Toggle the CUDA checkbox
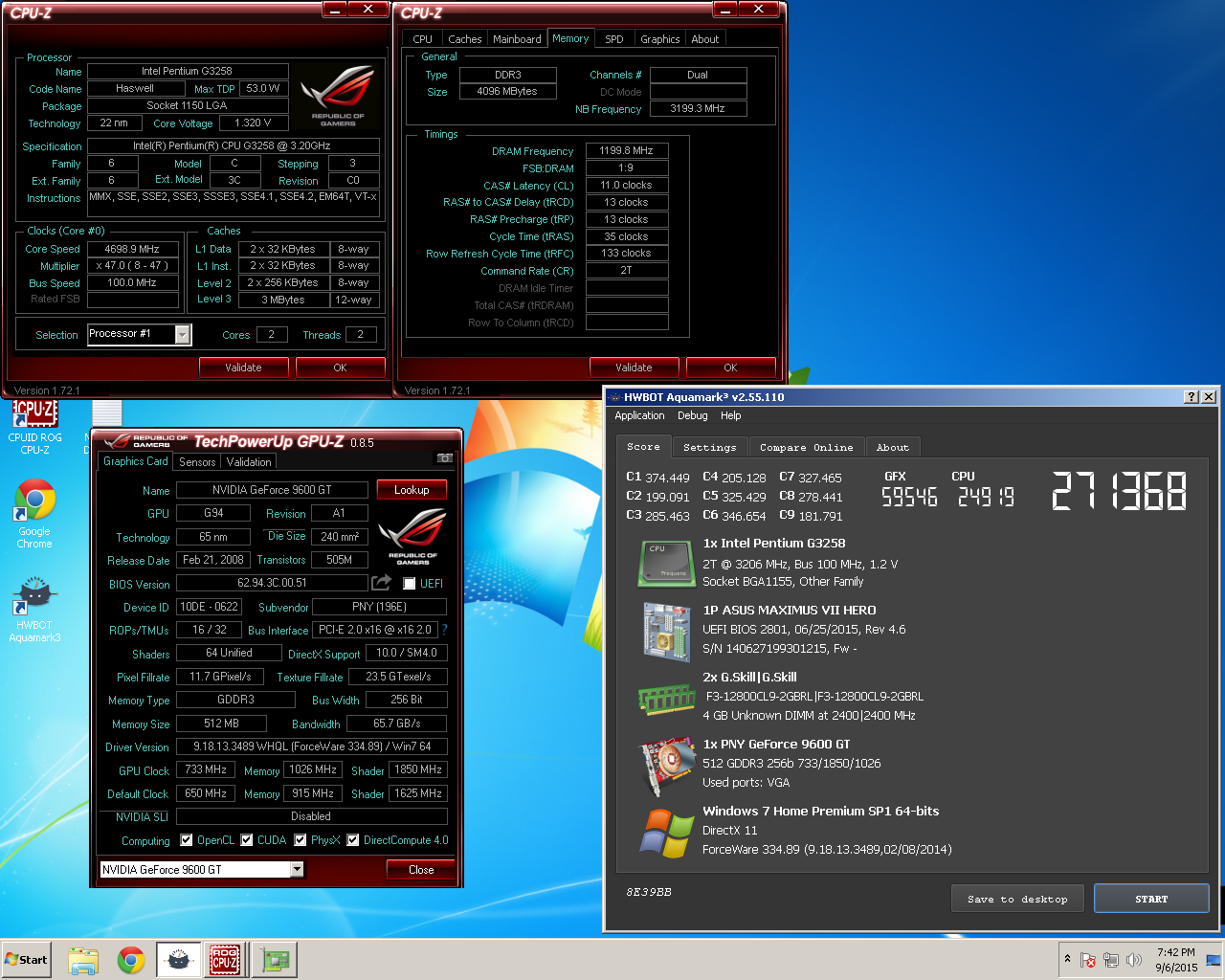Viewport: 1225px width, 980px height. 247,840
